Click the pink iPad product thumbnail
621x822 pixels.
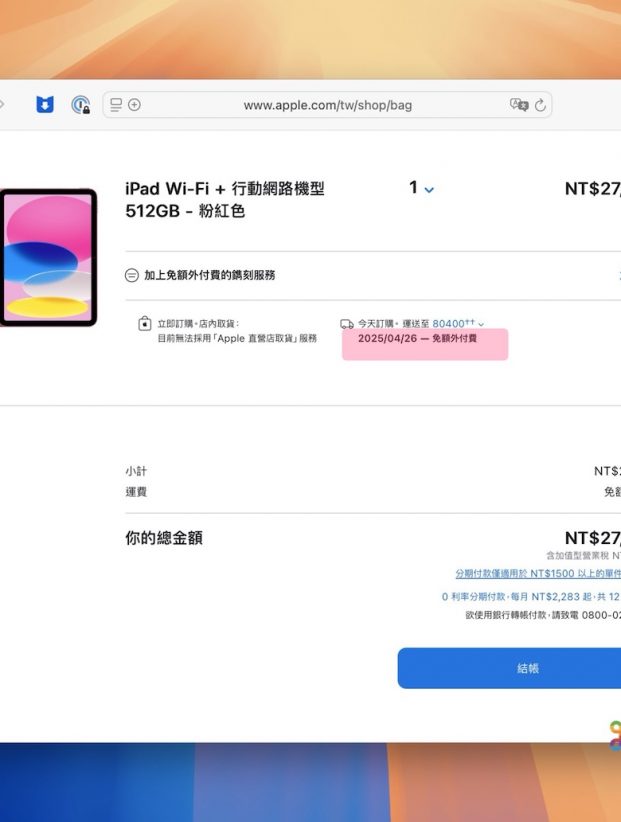tap(47, 257)
